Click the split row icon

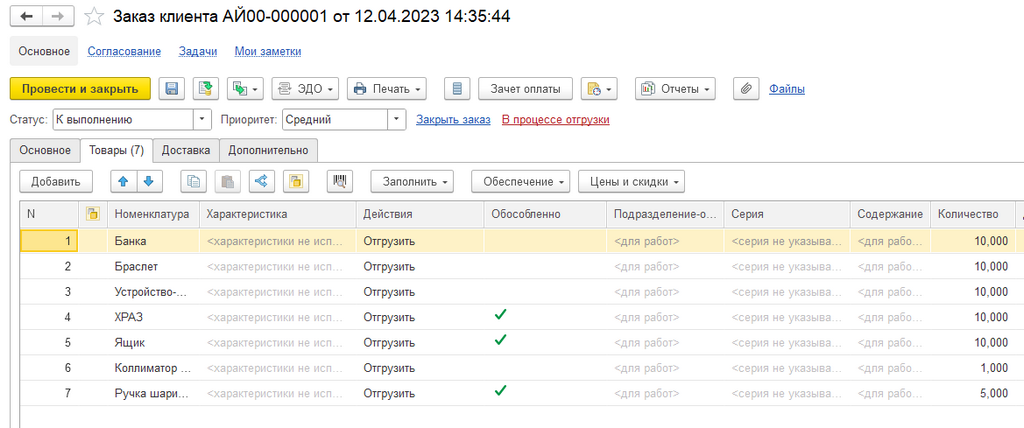261,182
